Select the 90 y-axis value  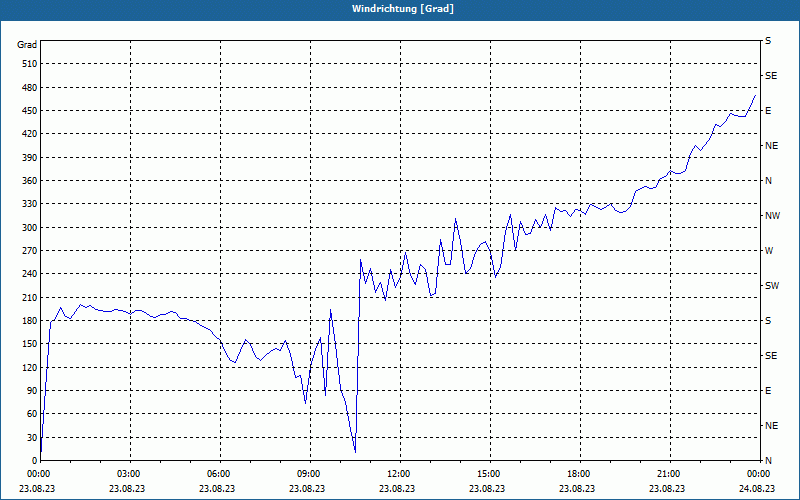(32, 391)
